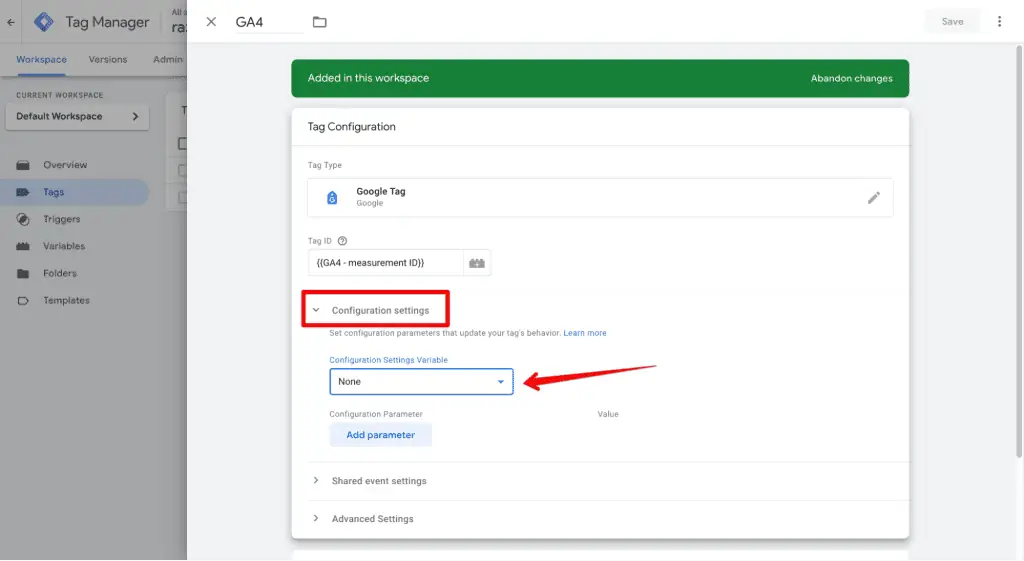This screenshot has height=561, width=1024.
Task: Switch to the Workspace tab
Action: pos(41,59)
